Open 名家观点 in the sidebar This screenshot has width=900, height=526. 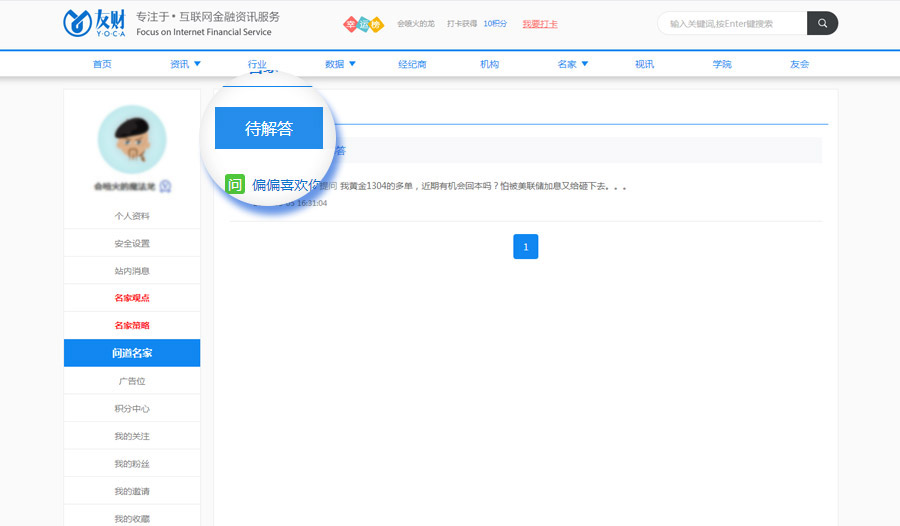coord(132,298)
